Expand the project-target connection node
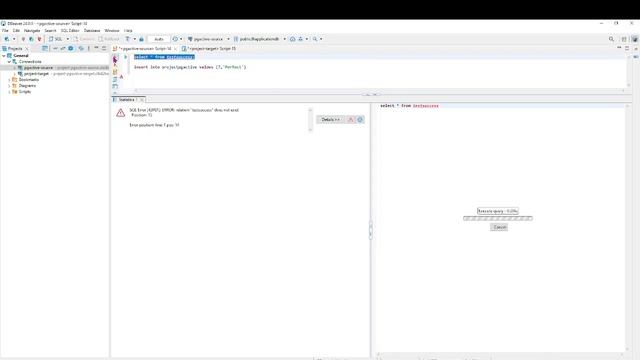Screen dimensions: 640x360 tap(15, 74)
